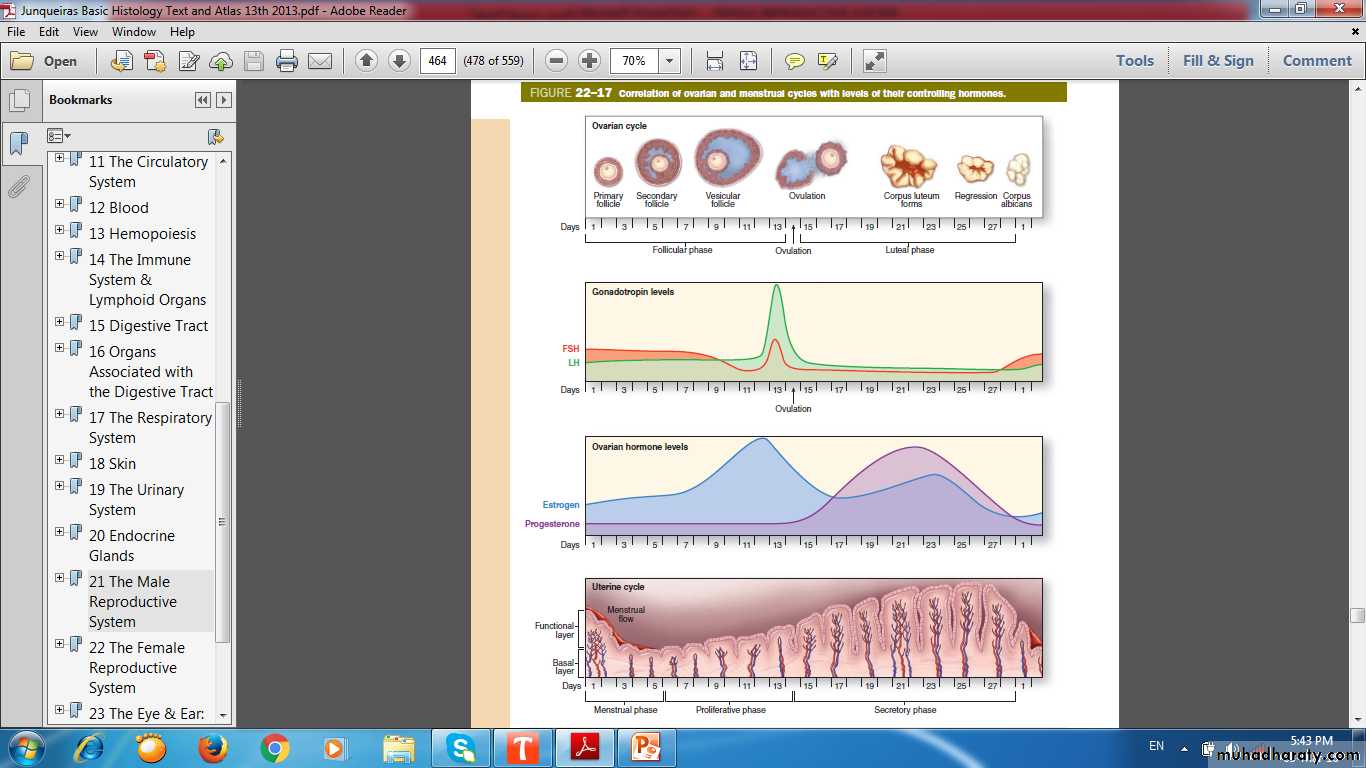1366x768 pixels.
Task: Select the highlight text tool
Action: [827, 61]
